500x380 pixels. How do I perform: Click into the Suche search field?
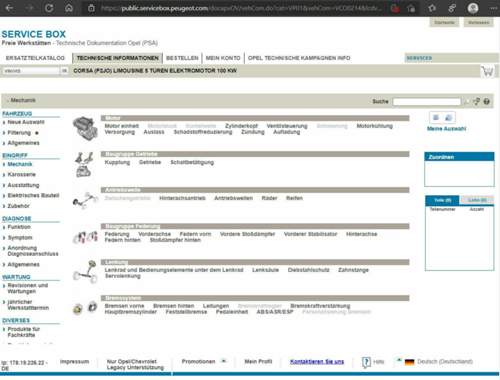[x=427, y=101]
